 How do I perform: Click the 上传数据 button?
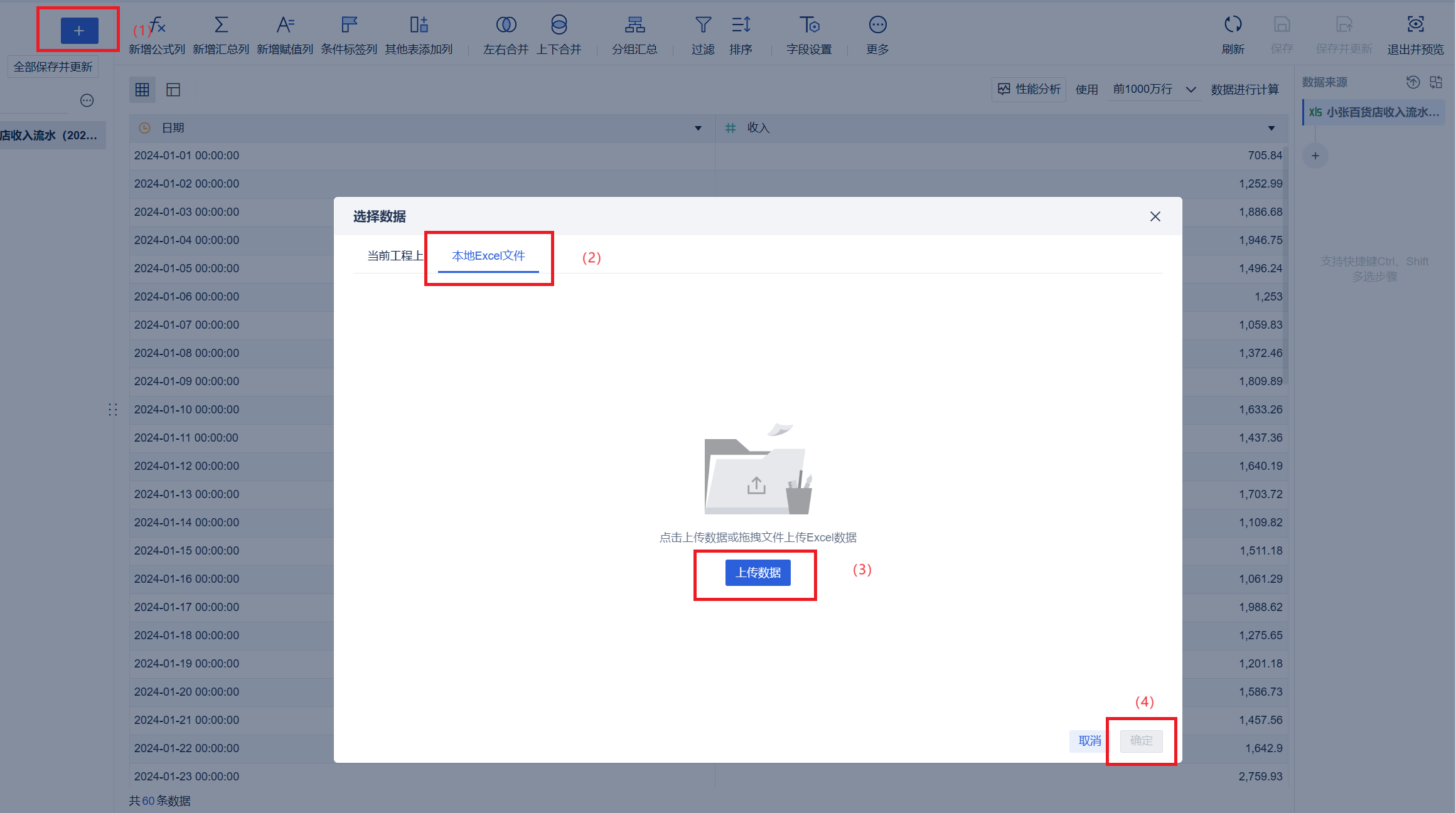758,573
